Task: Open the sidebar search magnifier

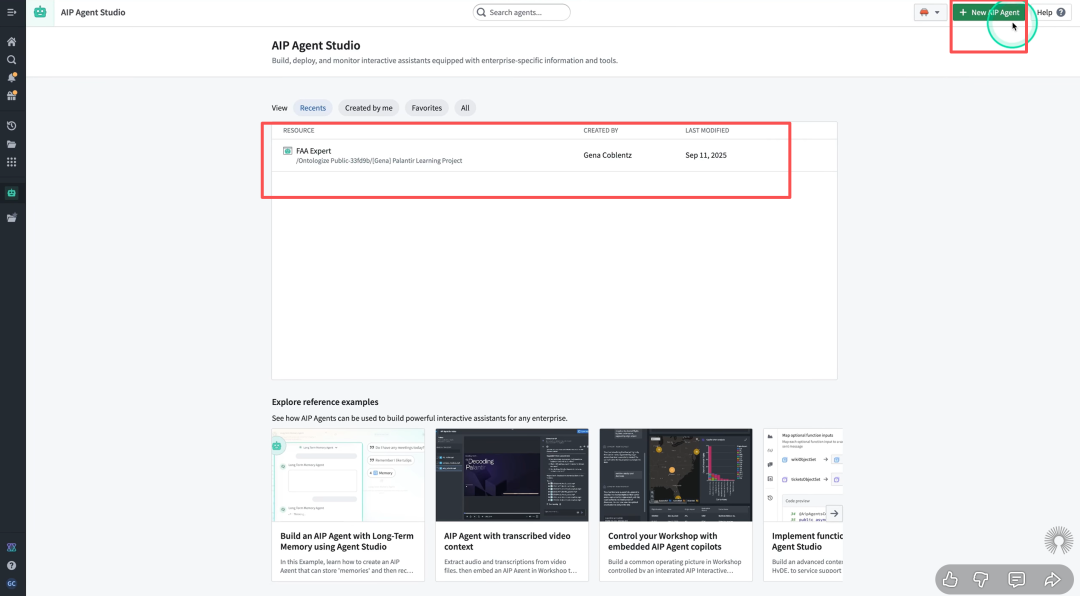Action: point(12,60)
